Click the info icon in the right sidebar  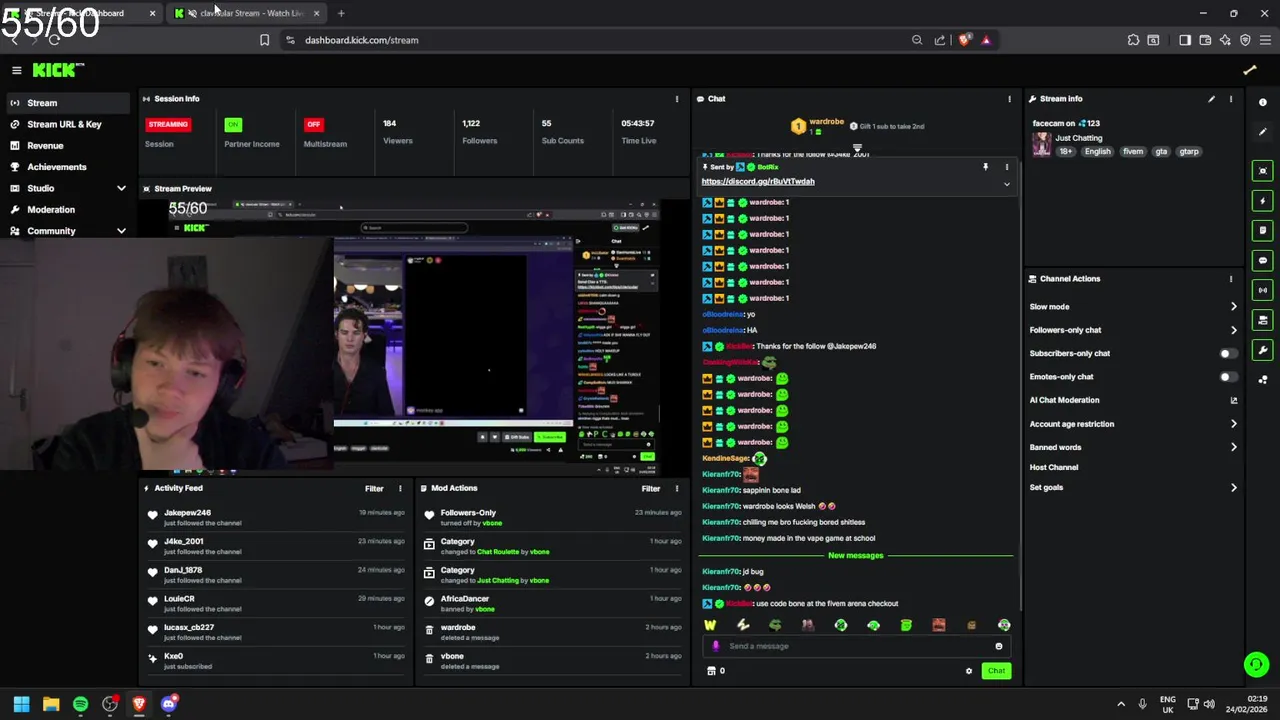1263,102
